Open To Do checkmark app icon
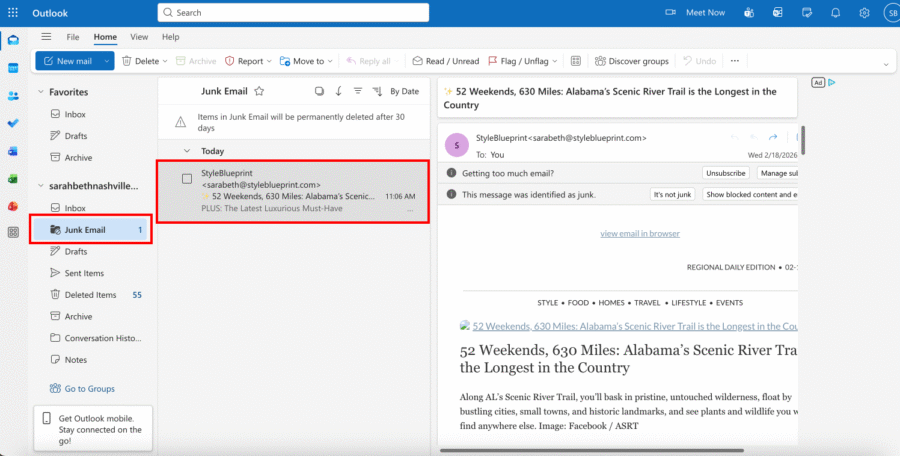The image size is (900, 456). pyautogui.click(x=13, y=123)
